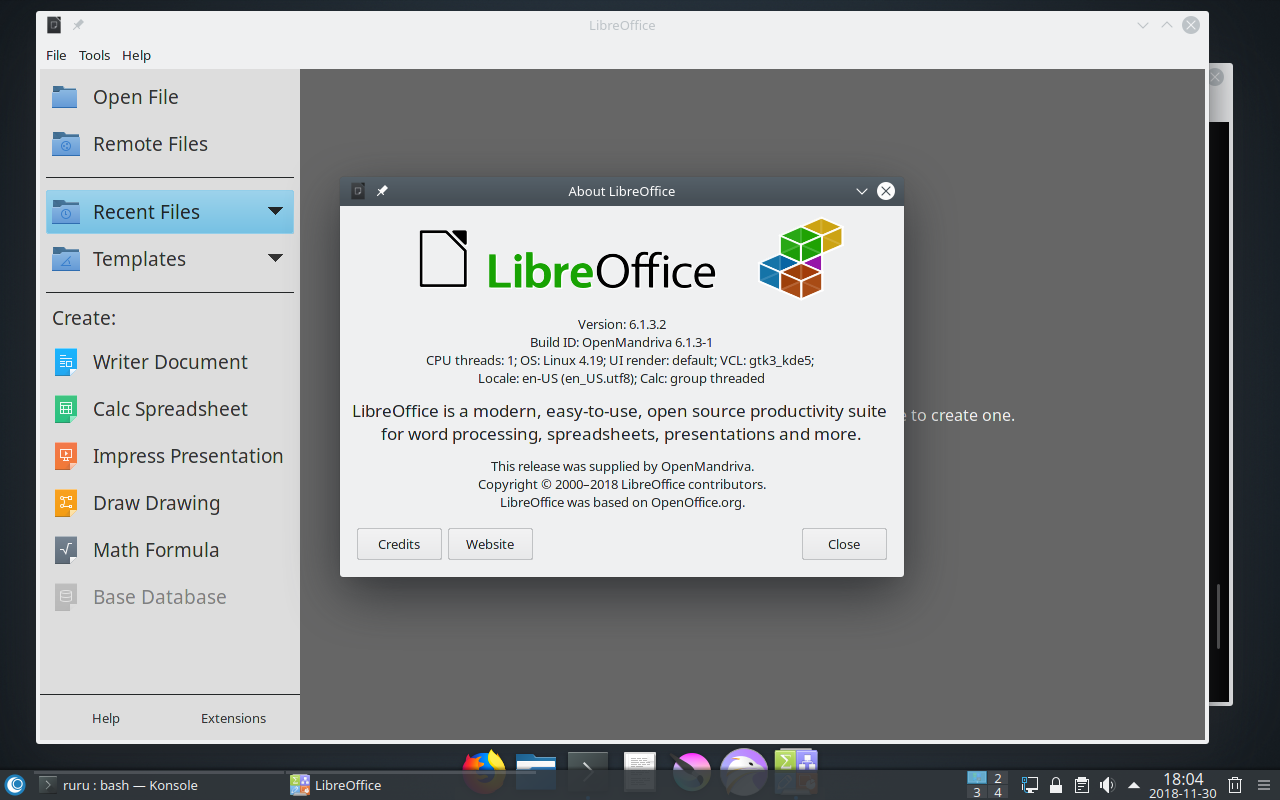Select the Open File label

[x=136, y=97]
